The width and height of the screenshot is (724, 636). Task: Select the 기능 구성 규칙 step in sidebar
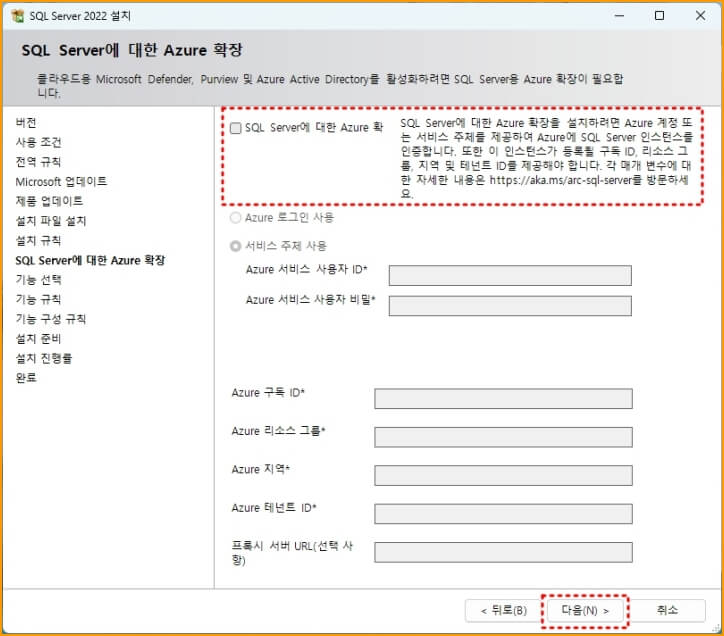[51, 319]
